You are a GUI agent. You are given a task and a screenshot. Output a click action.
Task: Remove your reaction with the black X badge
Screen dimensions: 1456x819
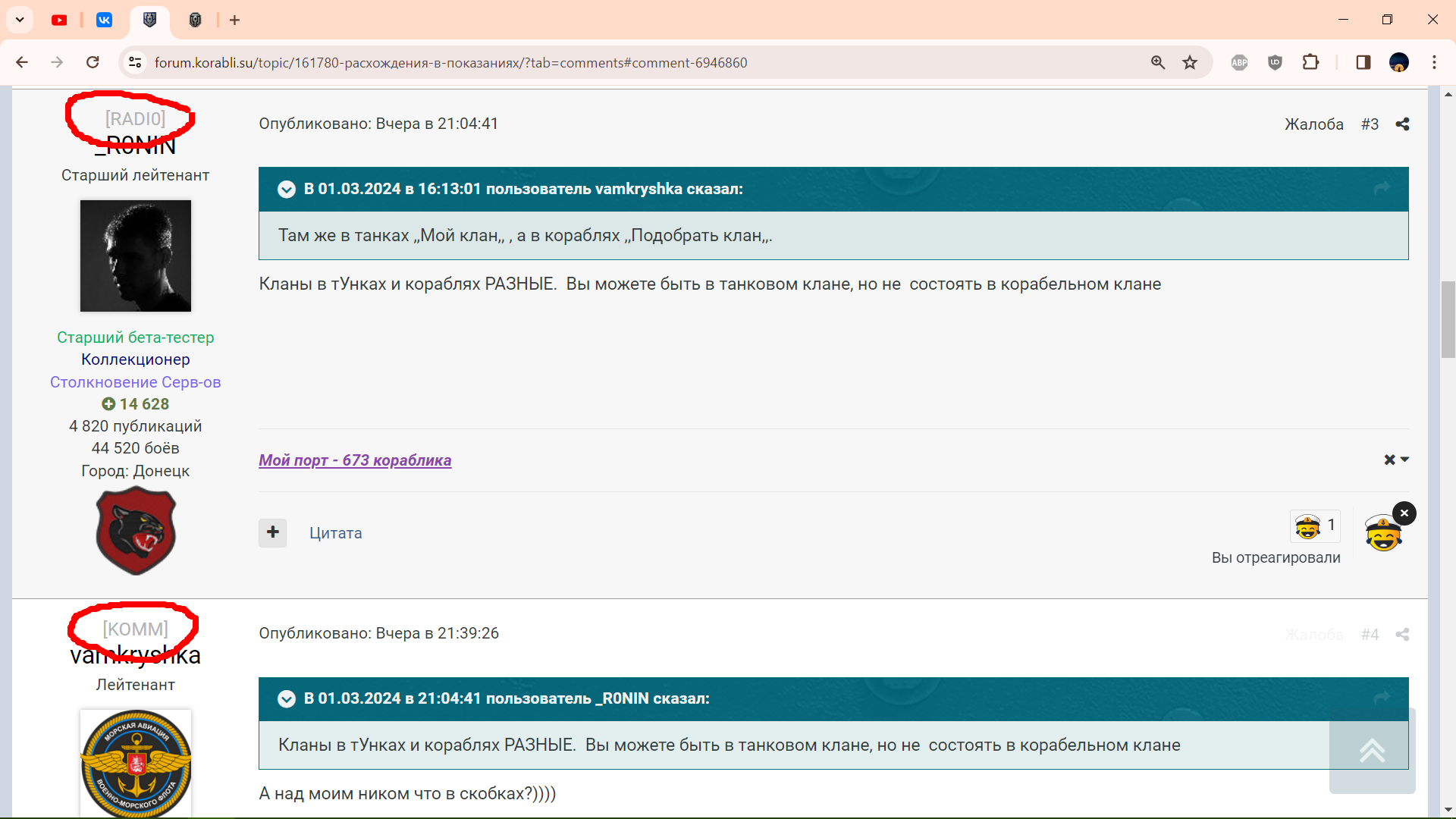click(1404, 513)
